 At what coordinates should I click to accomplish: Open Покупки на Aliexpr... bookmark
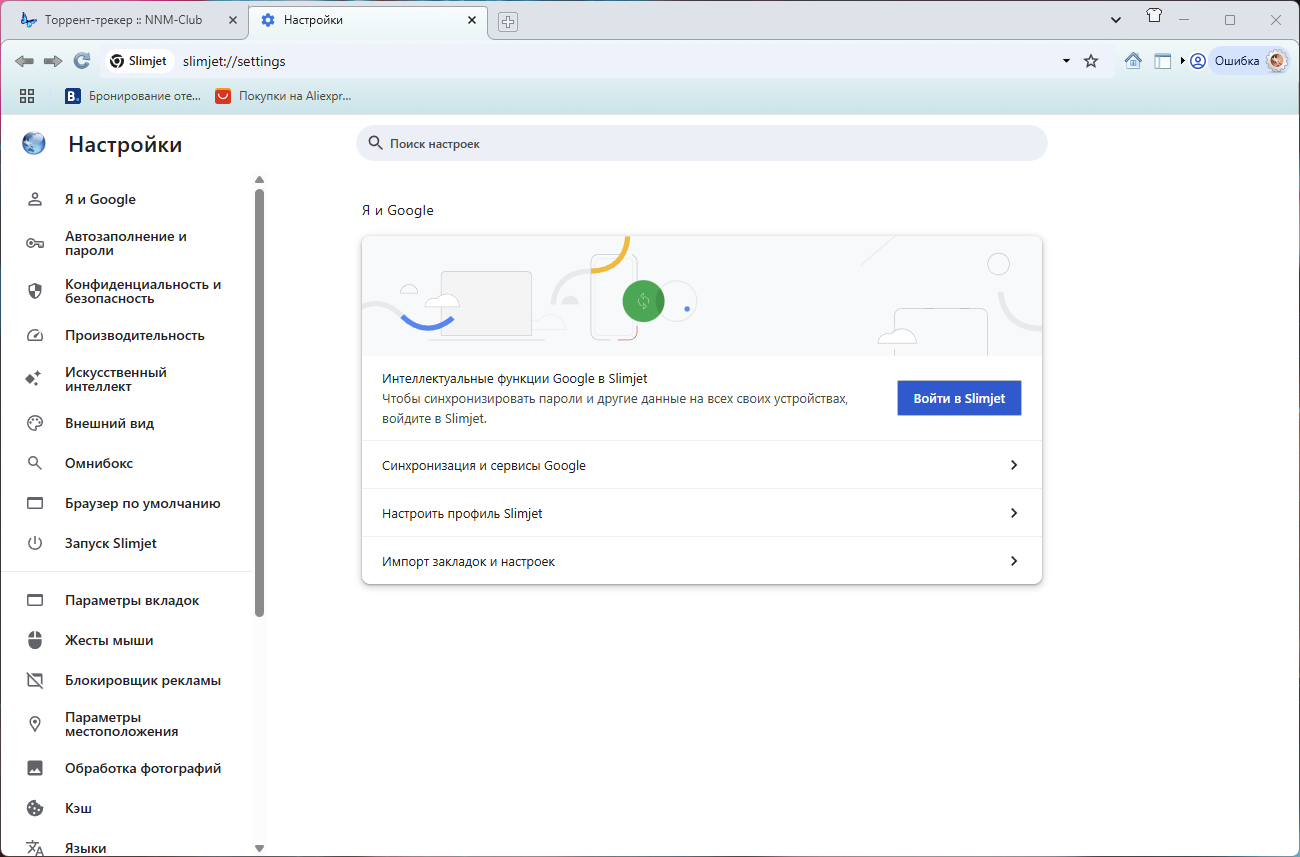[x=283, y=96]
